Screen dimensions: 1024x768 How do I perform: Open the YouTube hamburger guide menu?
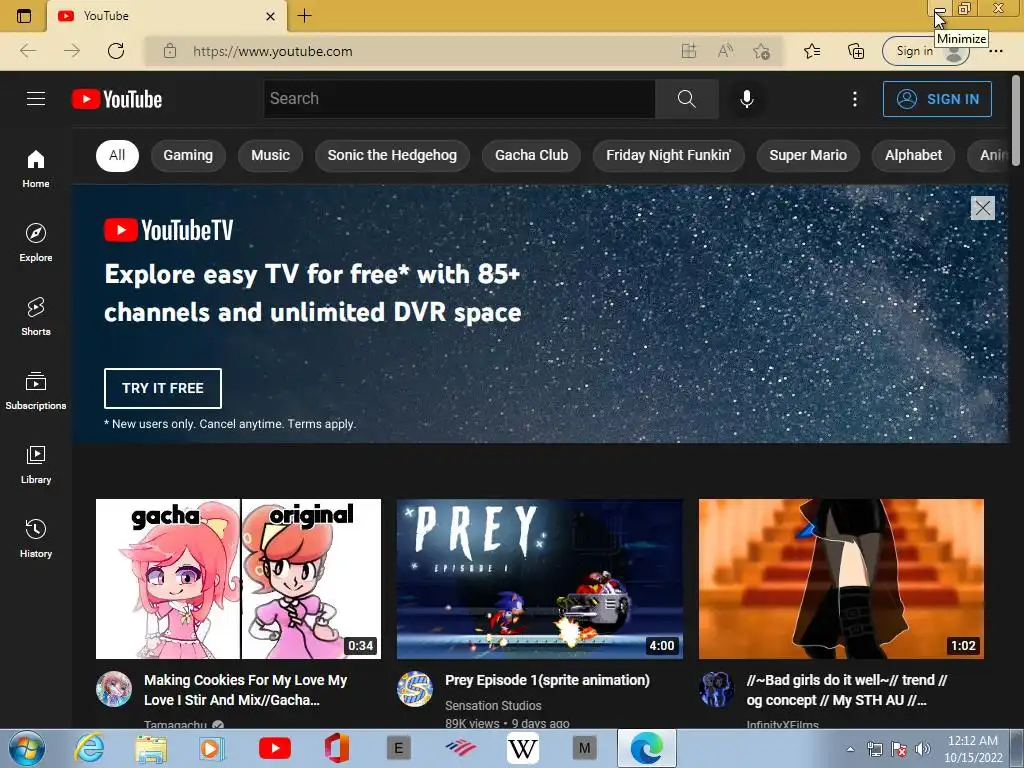click(x=36, y=99)
